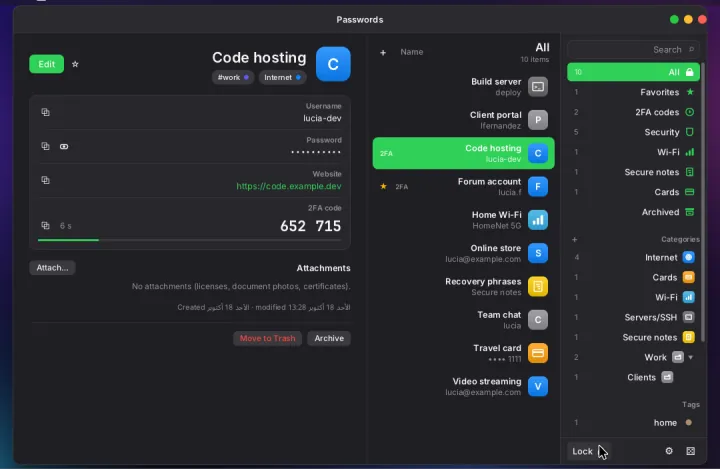Add a new category with plus icon

pos(574,239)
